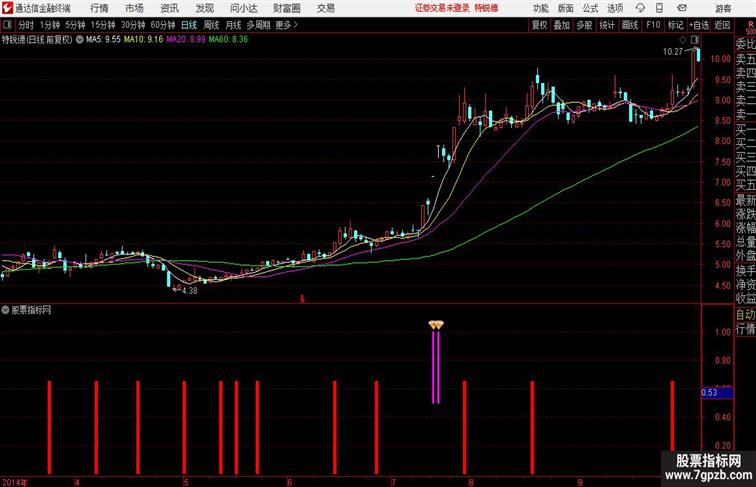Select the 日线 daily period
Image resolution: width=756 pixels, height=487 pixels.
[189, 25]
